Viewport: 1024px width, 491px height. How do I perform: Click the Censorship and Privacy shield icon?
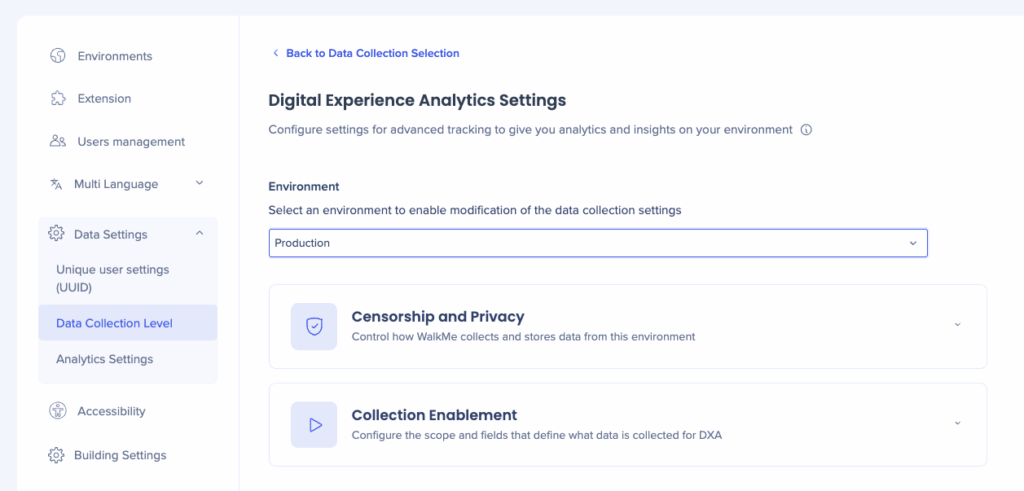[314, 327]
